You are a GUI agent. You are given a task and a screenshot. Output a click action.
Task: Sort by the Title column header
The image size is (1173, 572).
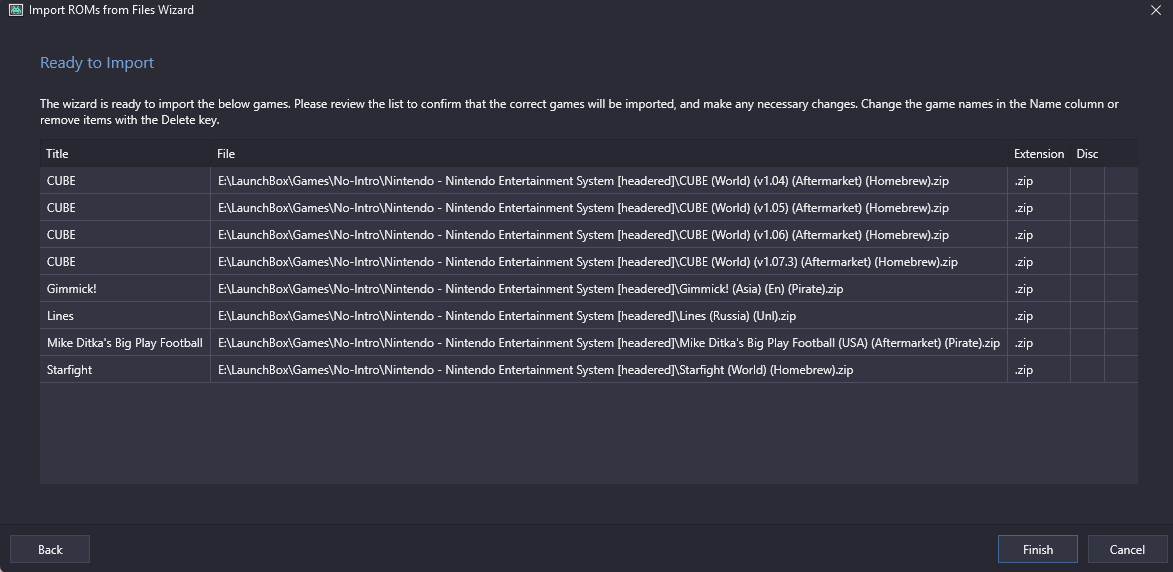[125, 153]
